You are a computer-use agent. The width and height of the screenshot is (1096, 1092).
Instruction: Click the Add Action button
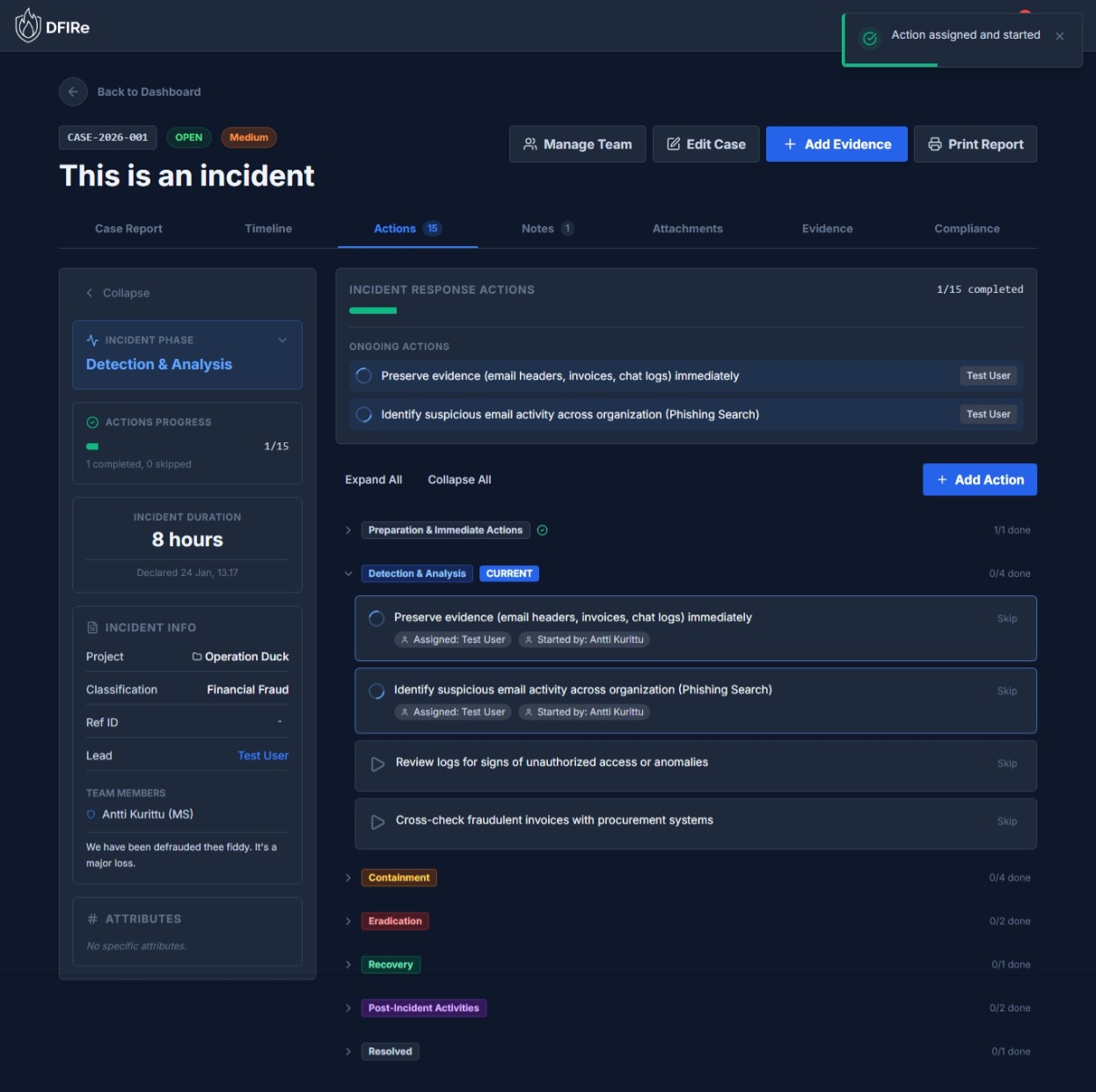[x=979, y=479]
